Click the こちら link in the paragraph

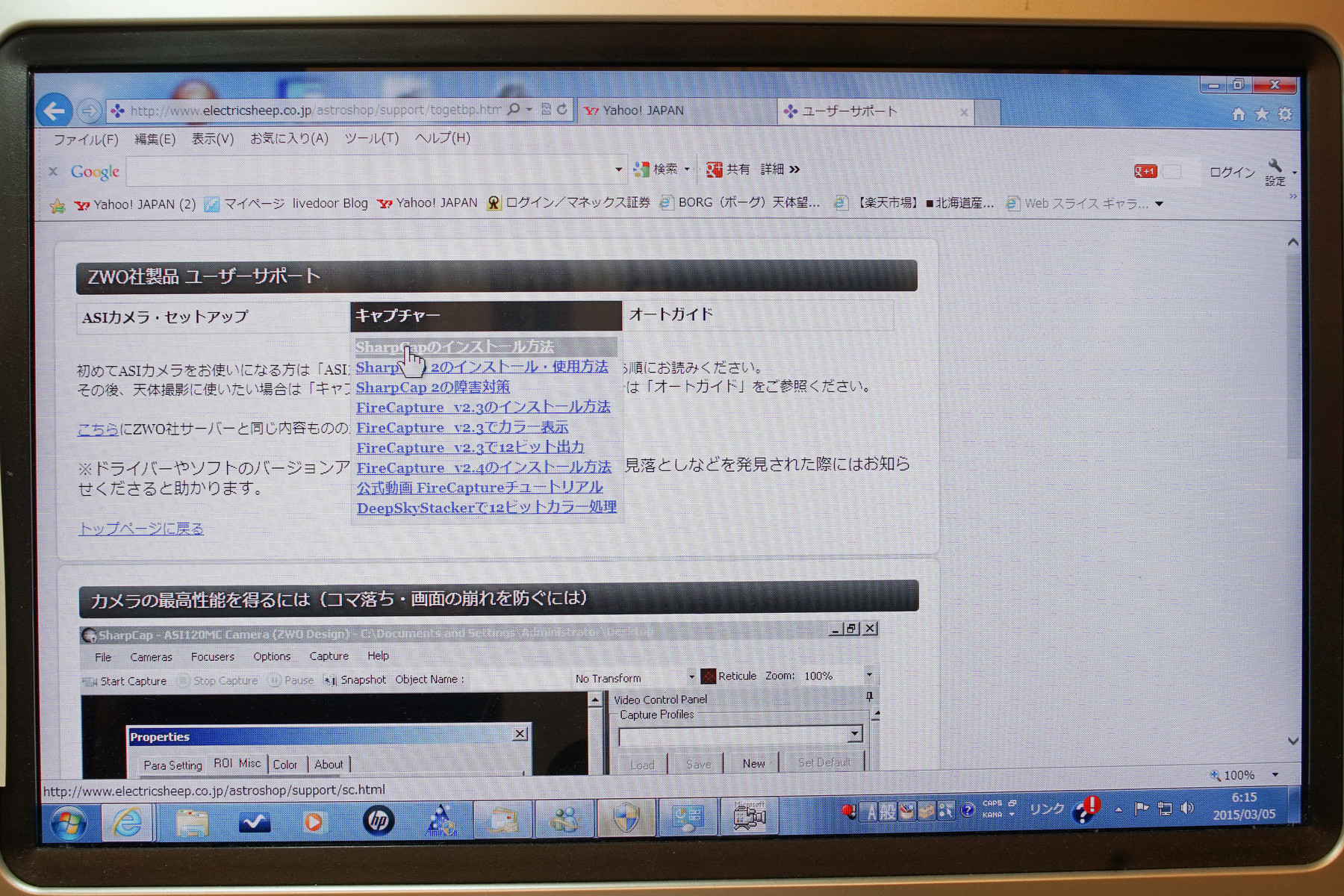[x=98, y=429]
